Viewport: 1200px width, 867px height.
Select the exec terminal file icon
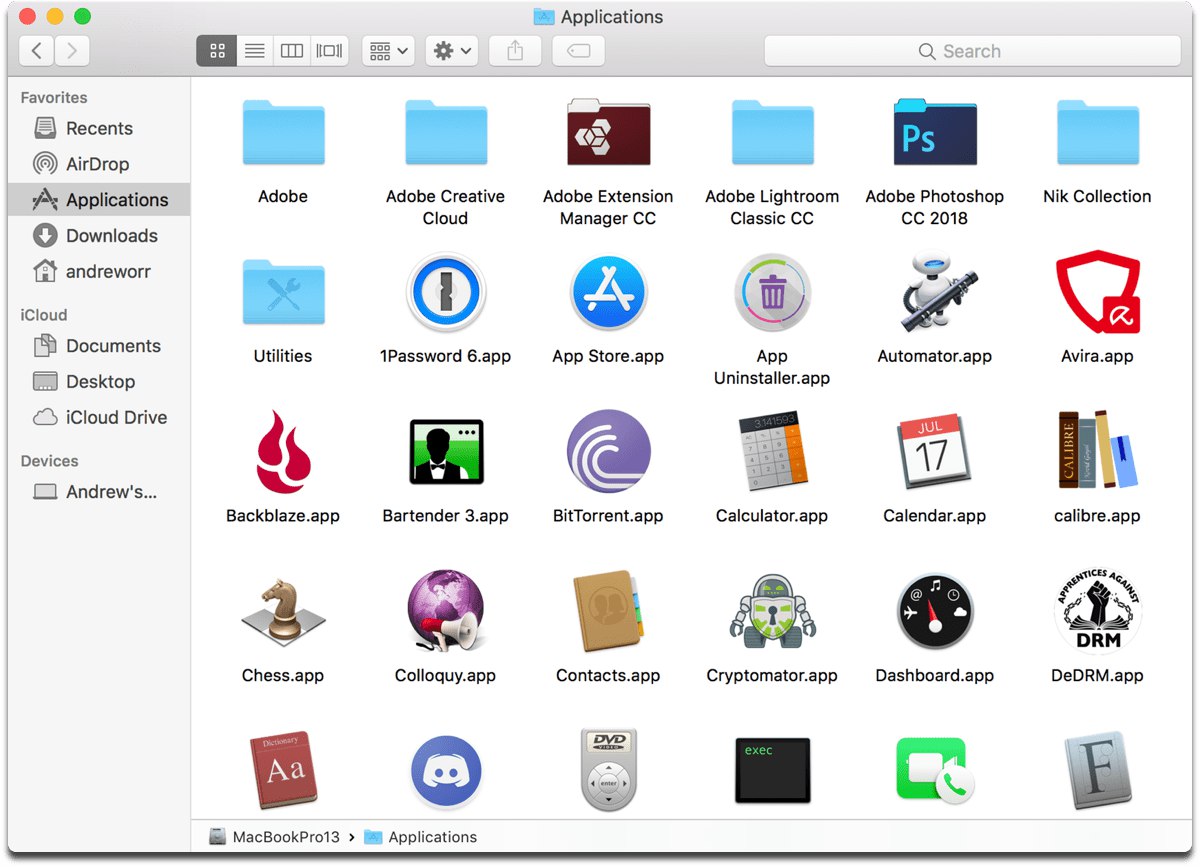click(x=772, y=770)
